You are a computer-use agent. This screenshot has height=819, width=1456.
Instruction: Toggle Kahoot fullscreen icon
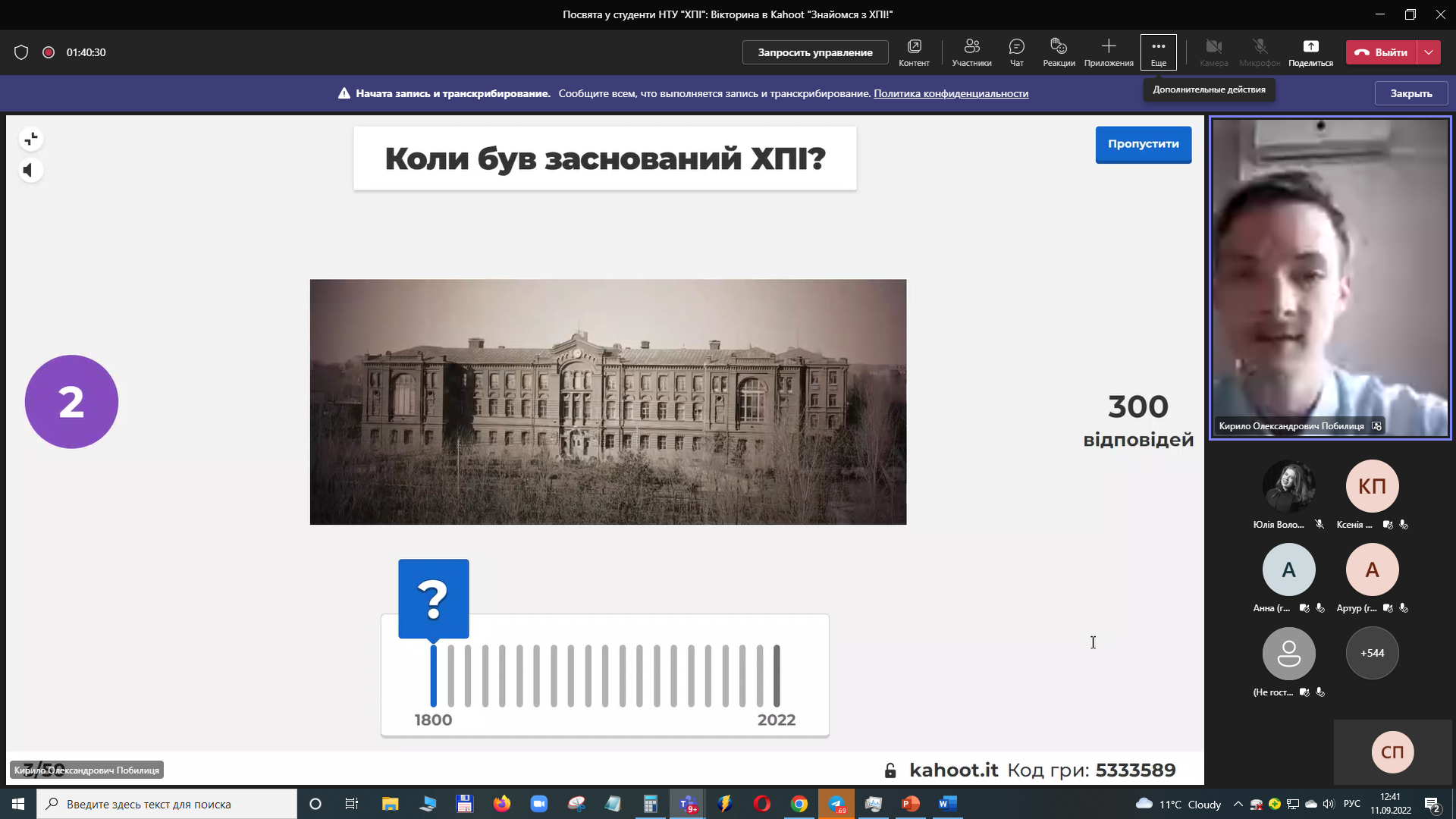31,140
